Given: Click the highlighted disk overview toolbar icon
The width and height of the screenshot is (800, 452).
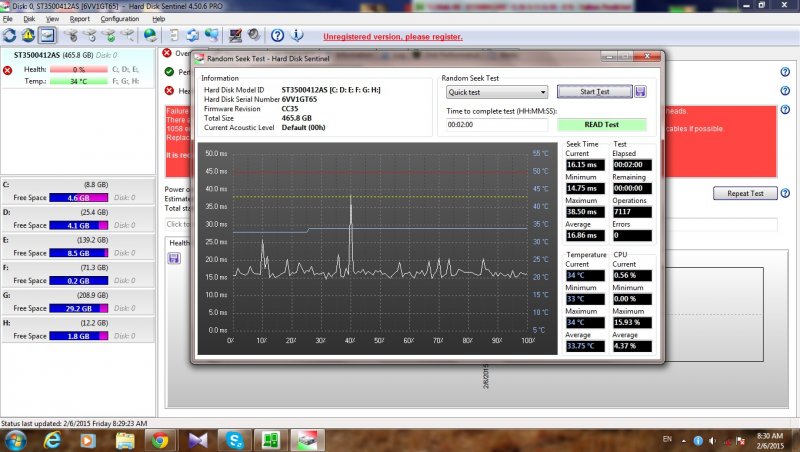Looking at the screenshot, I should (47, 35).
